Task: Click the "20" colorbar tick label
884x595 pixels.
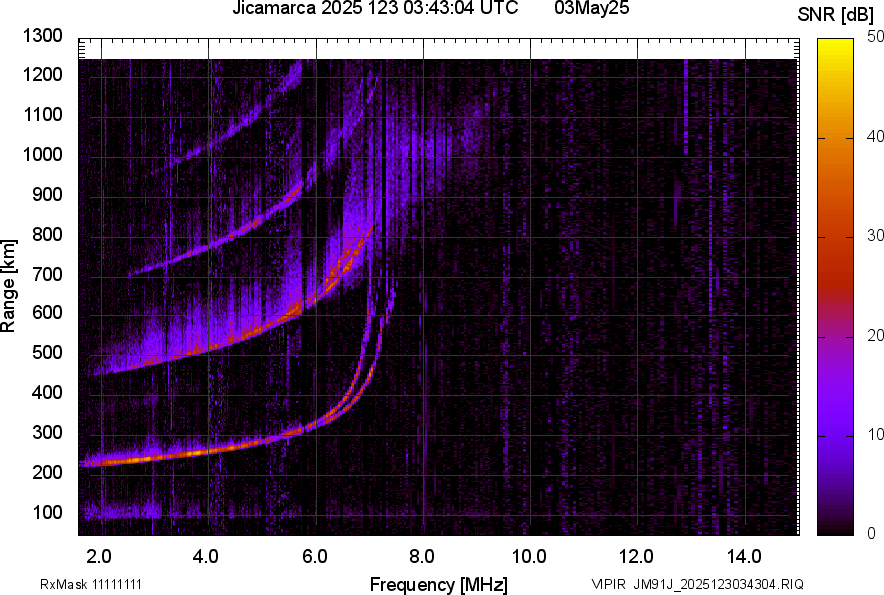Action: (875, 335)
